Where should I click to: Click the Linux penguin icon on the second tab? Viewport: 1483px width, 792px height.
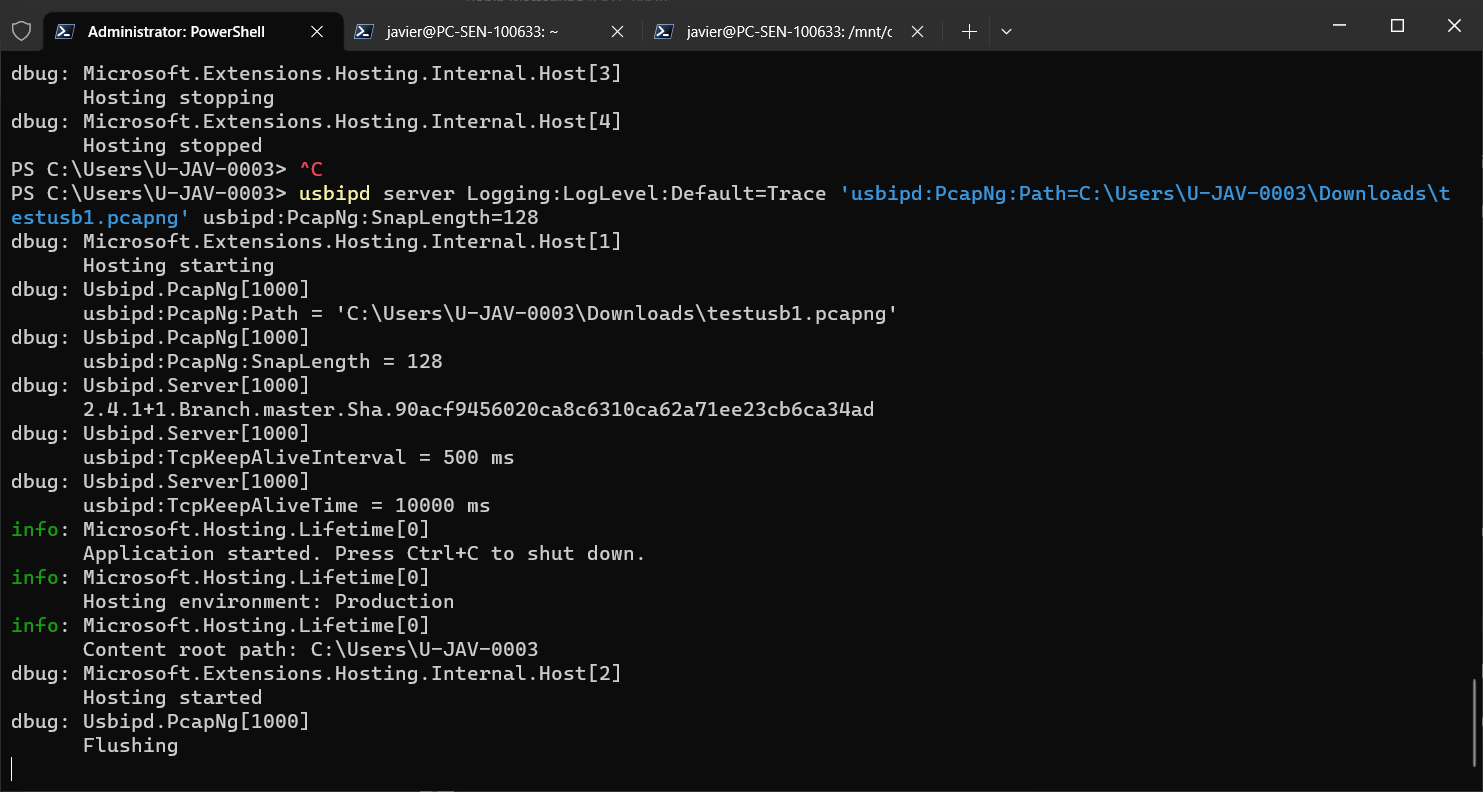point(364,31)
